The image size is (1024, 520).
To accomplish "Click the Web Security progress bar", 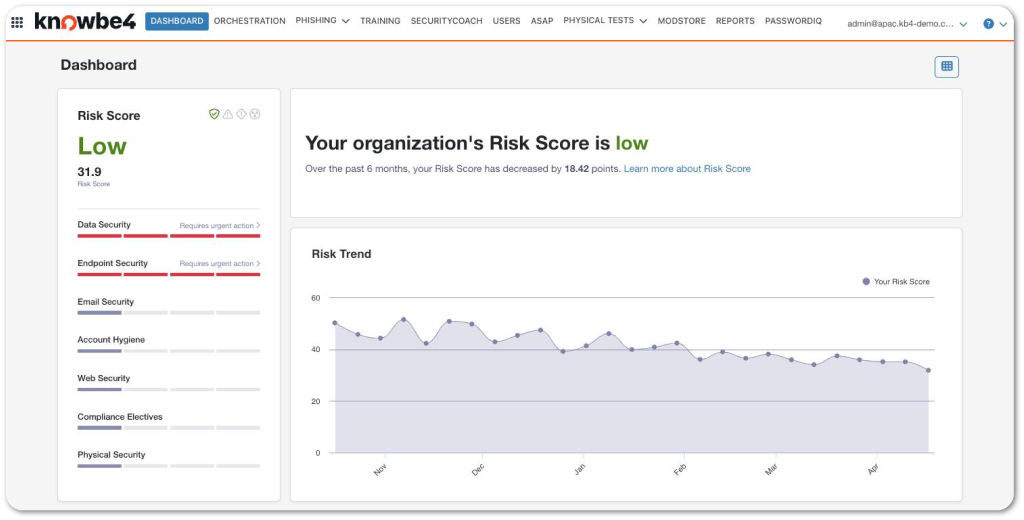I will tap(168, 389).
